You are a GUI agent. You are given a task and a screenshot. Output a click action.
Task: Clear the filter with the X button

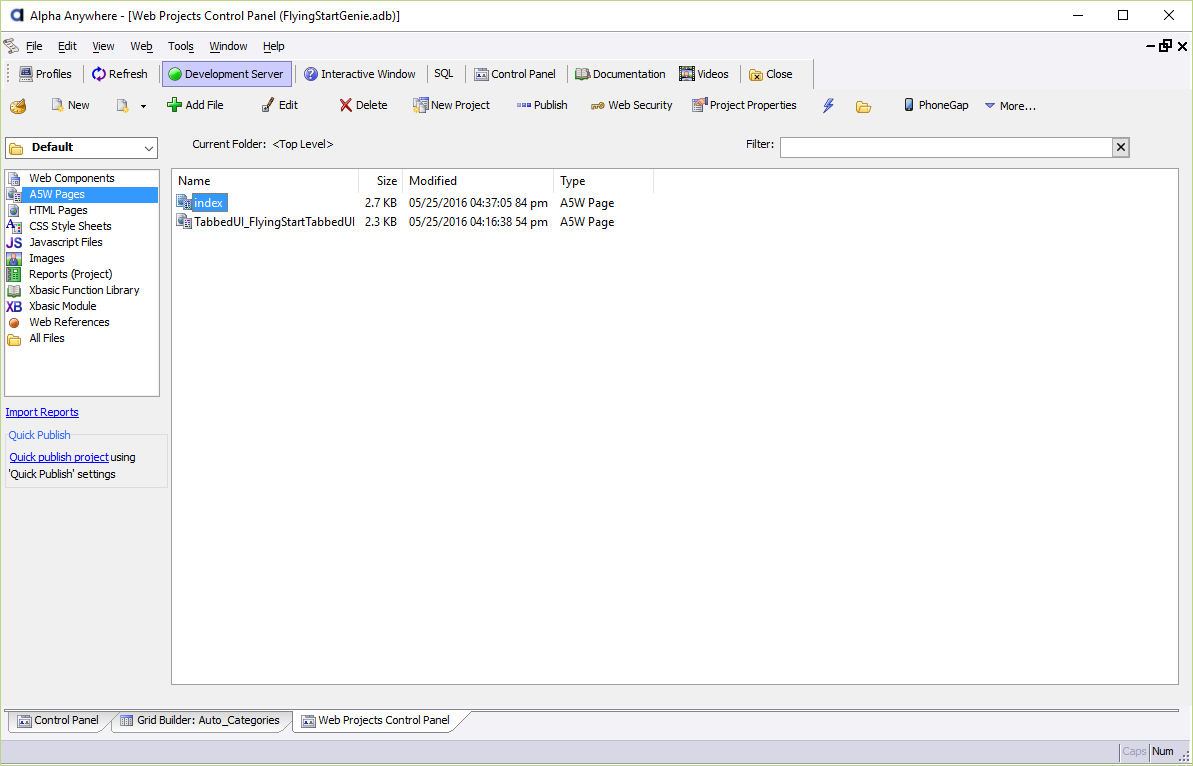1121,148
